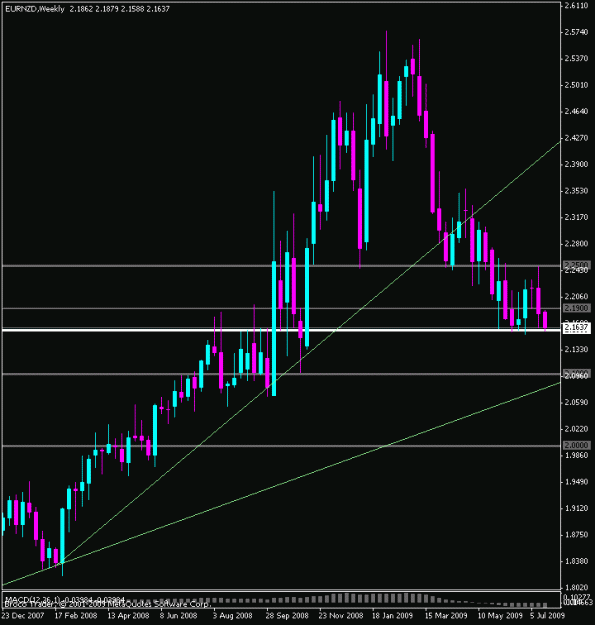
Task: Click the 8 Jun 2008 date label
Action: (179, 615)
